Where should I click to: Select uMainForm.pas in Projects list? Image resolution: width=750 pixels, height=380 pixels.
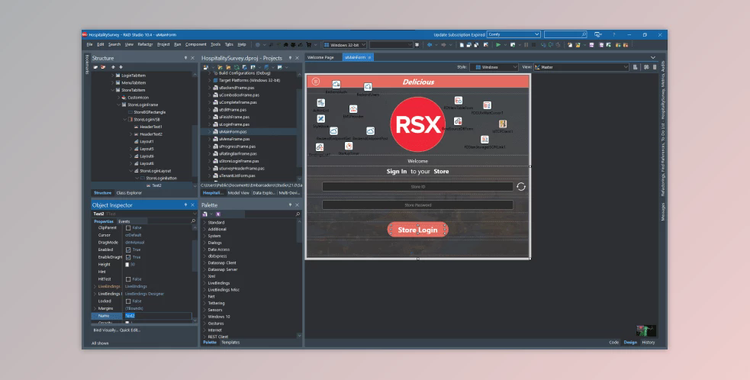(x=233, y=132)
